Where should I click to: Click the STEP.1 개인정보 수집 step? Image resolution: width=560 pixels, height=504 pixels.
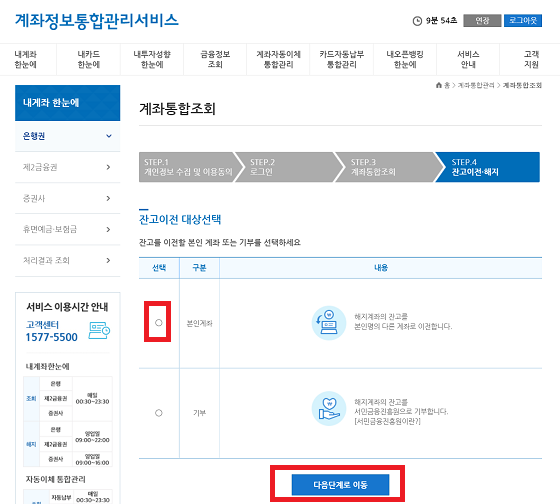pos(188,167)
